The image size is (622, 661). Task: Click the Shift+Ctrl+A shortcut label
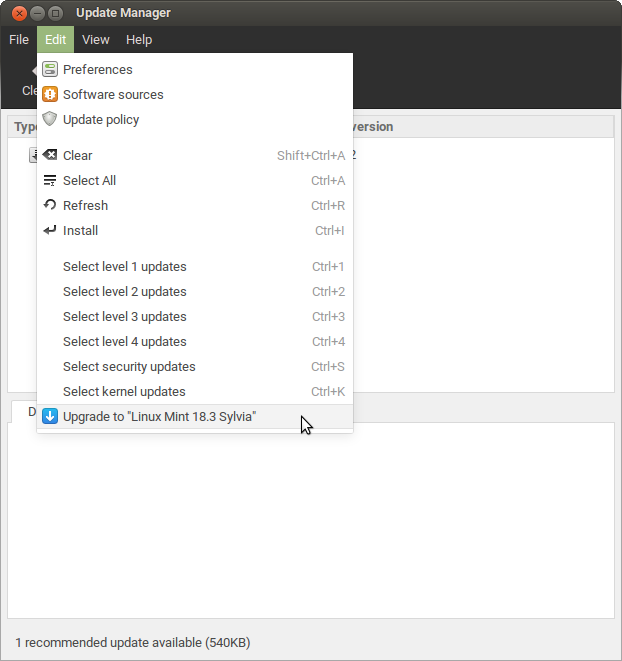[x=311, y=156]
